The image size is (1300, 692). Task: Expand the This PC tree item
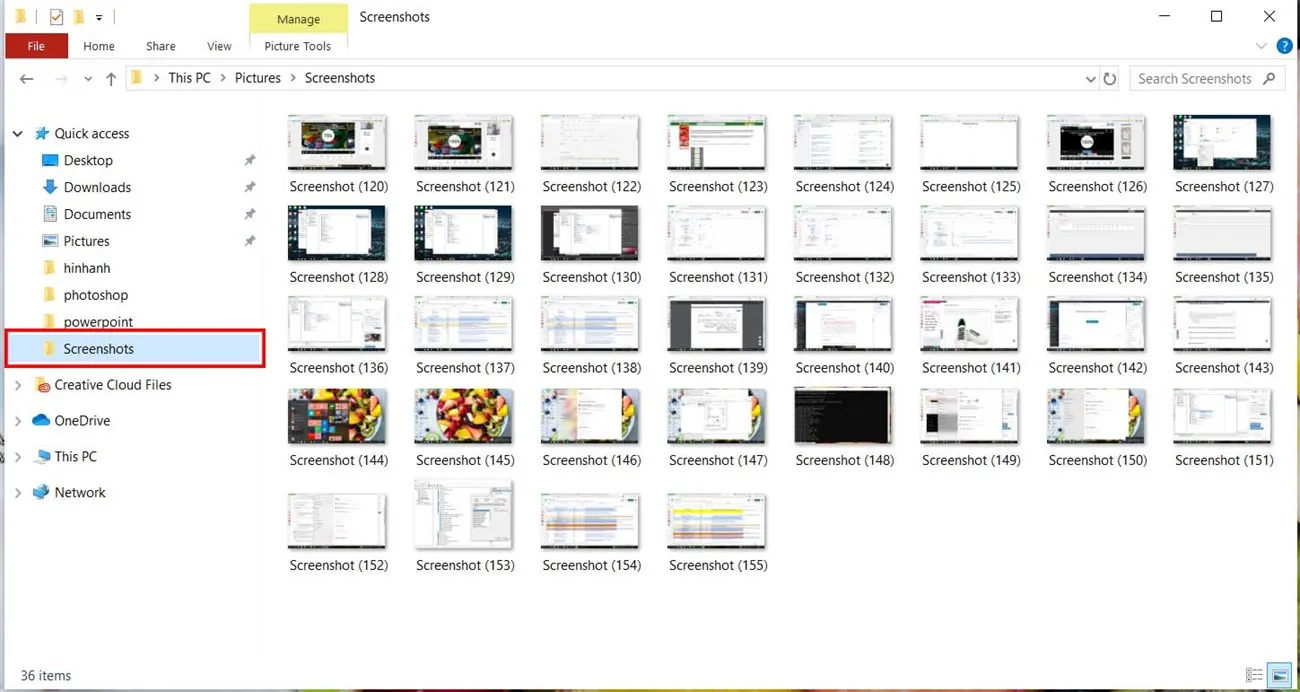point(18,456)
